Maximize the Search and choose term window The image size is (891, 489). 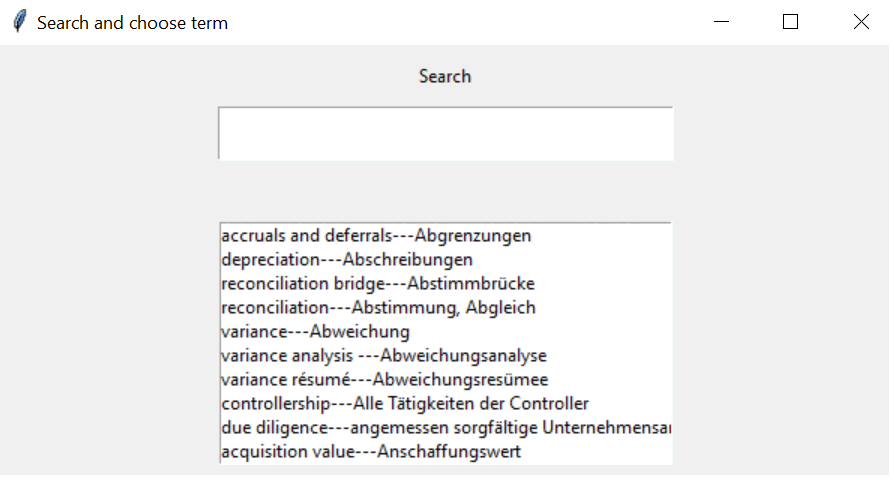coord(790,22)
